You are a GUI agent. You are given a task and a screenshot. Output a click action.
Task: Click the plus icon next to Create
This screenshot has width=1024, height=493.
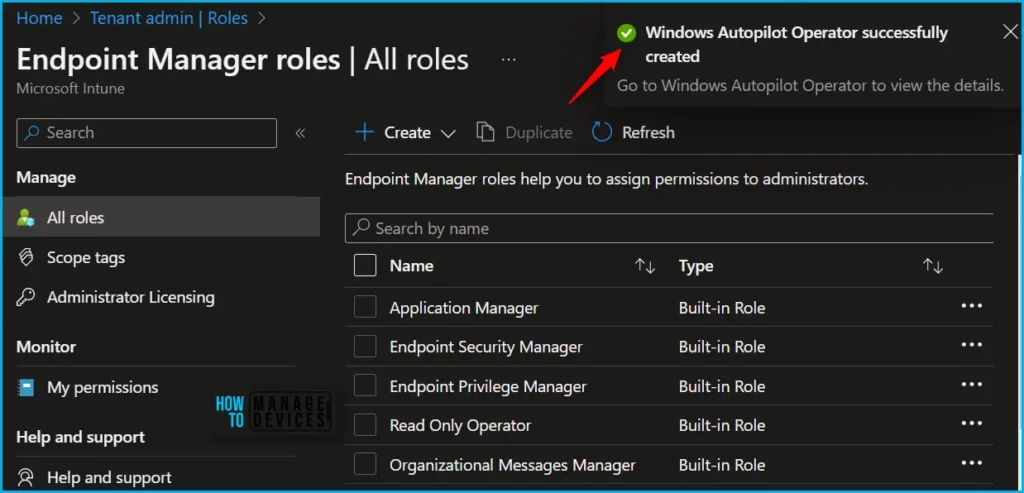364,133
